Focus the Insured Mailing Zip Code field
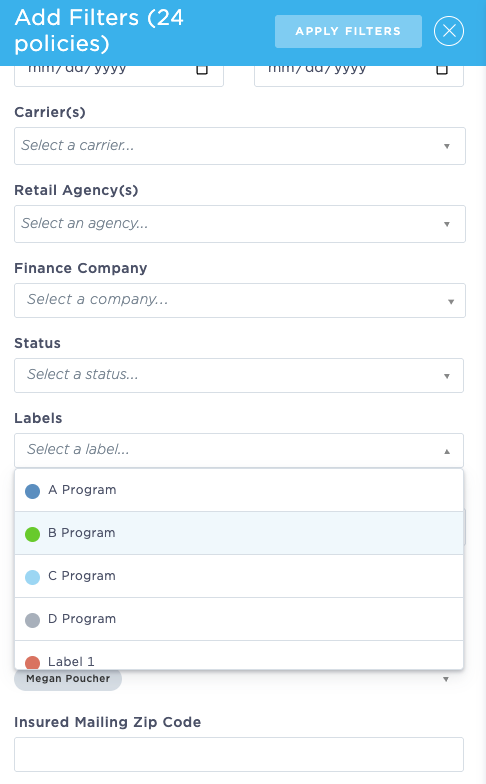This screenshot has width=486, height=784. point(238,754)
